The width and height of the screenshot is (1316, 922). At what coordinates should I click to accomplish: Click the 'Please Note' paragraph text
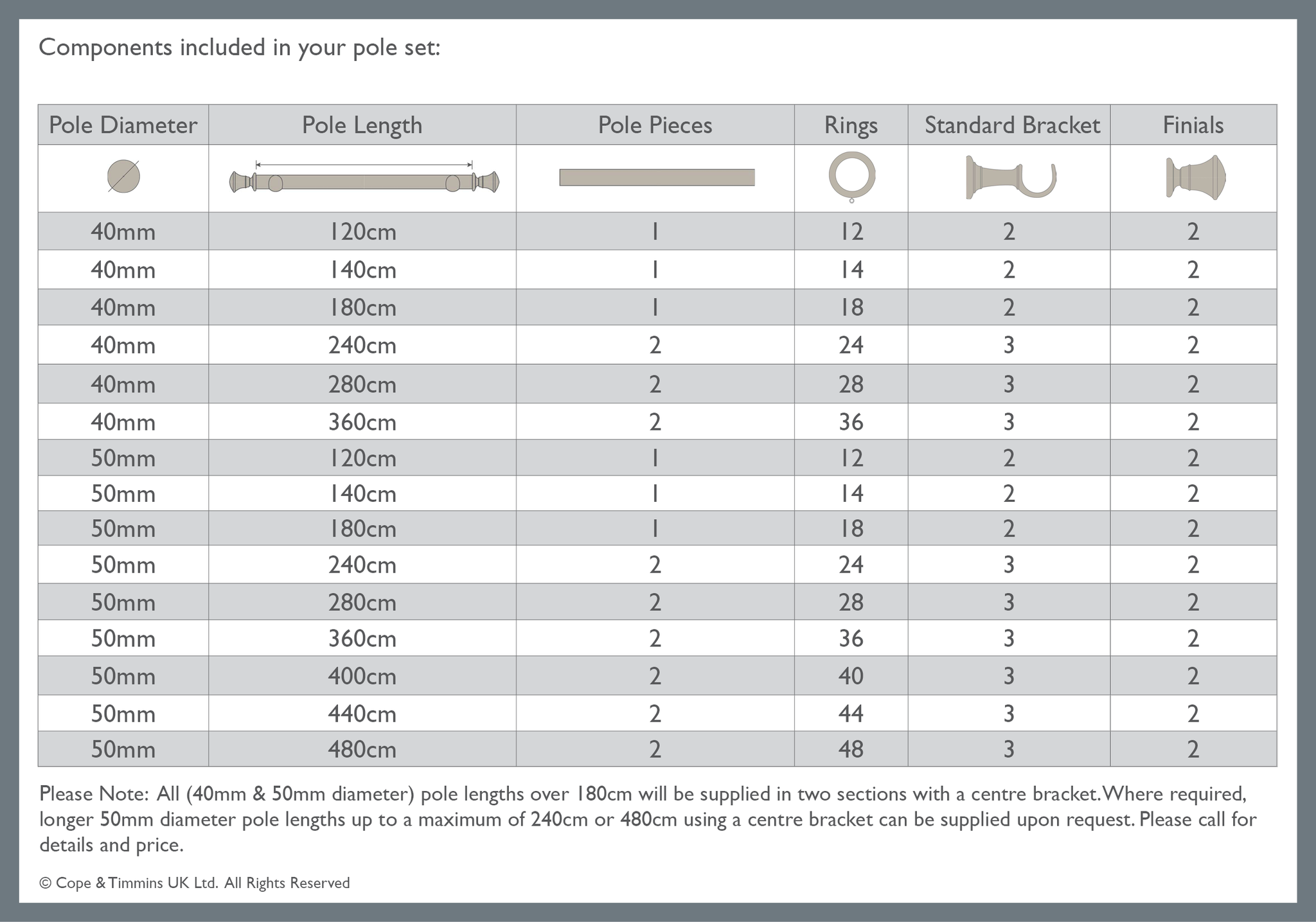[643, 819]
